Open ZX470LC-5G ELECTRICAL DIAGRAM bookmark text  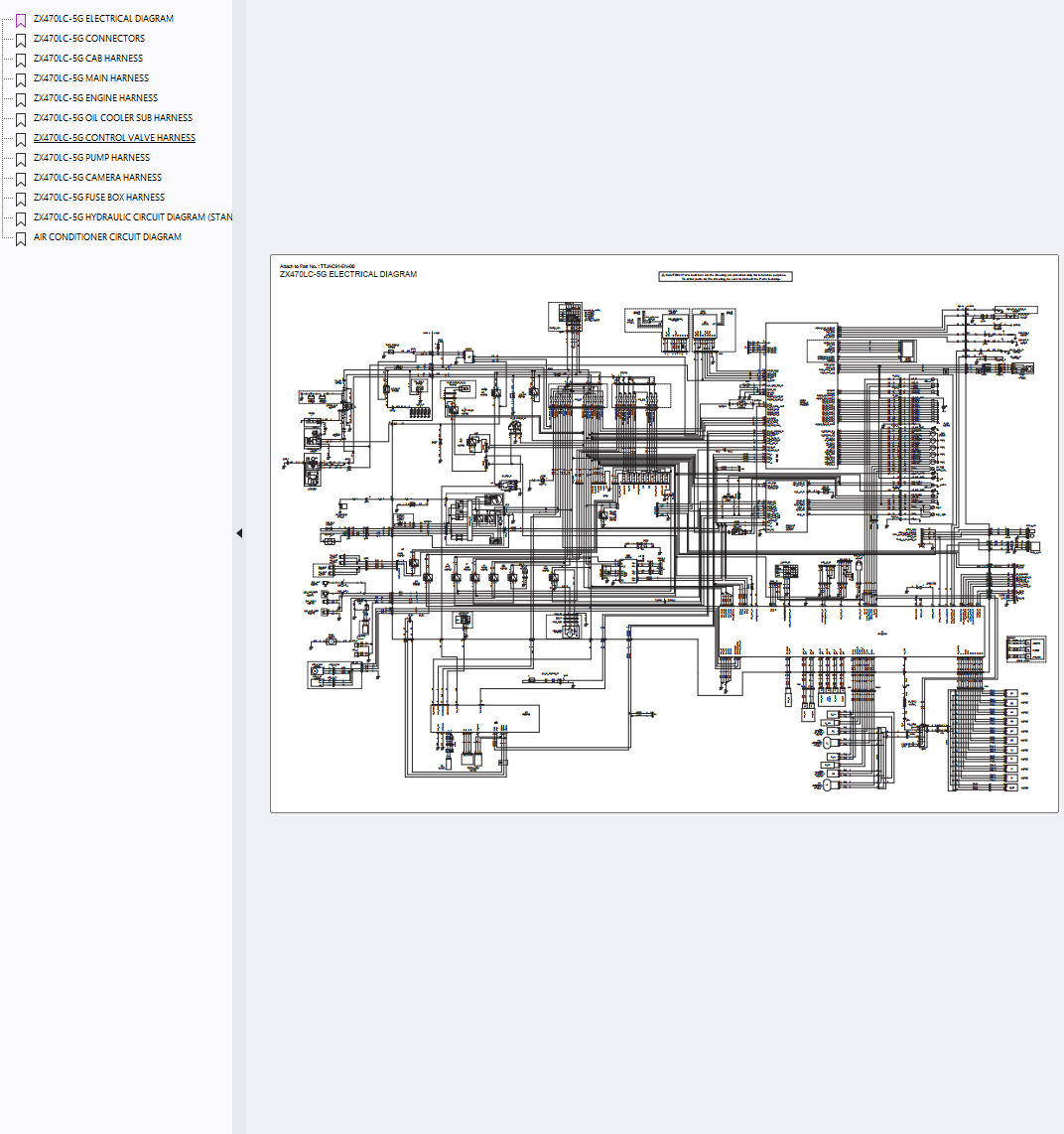[103, 19]
